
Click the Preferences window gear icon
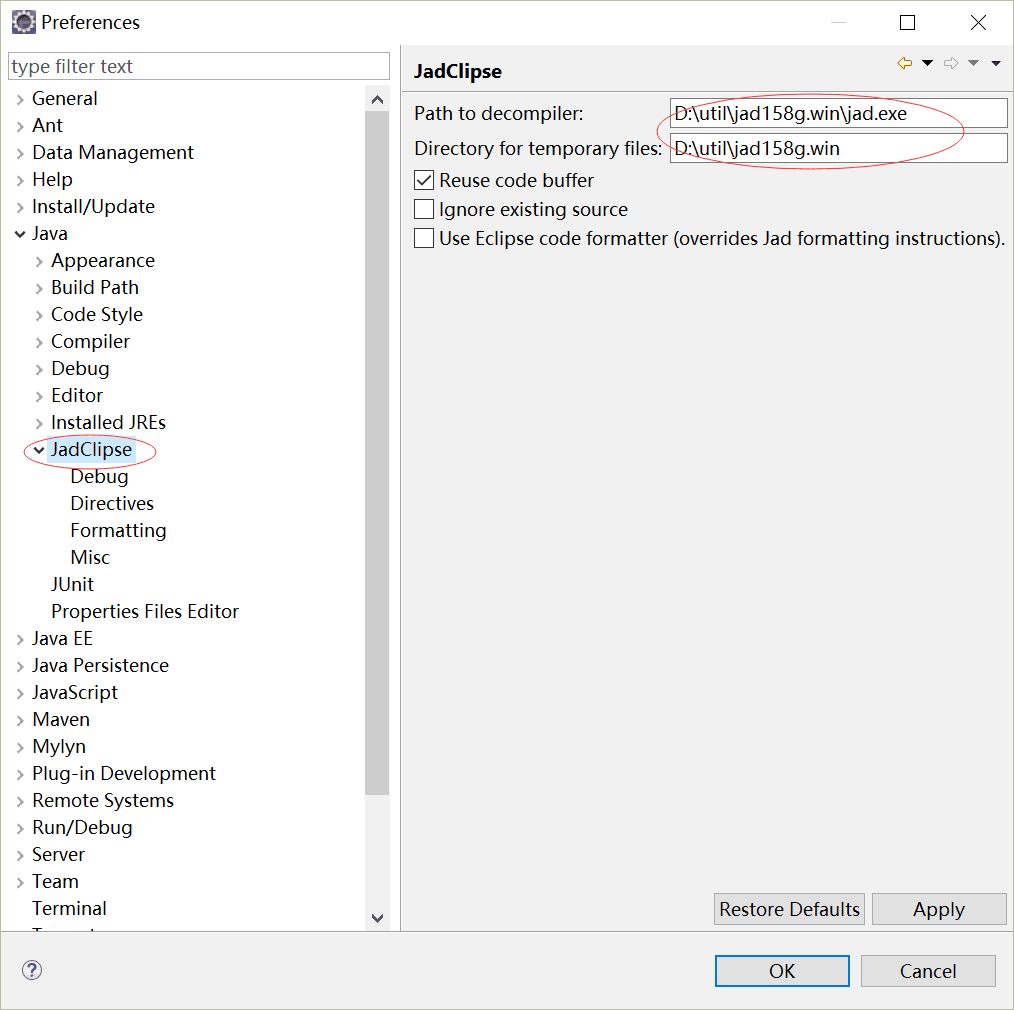click(23, 22)
